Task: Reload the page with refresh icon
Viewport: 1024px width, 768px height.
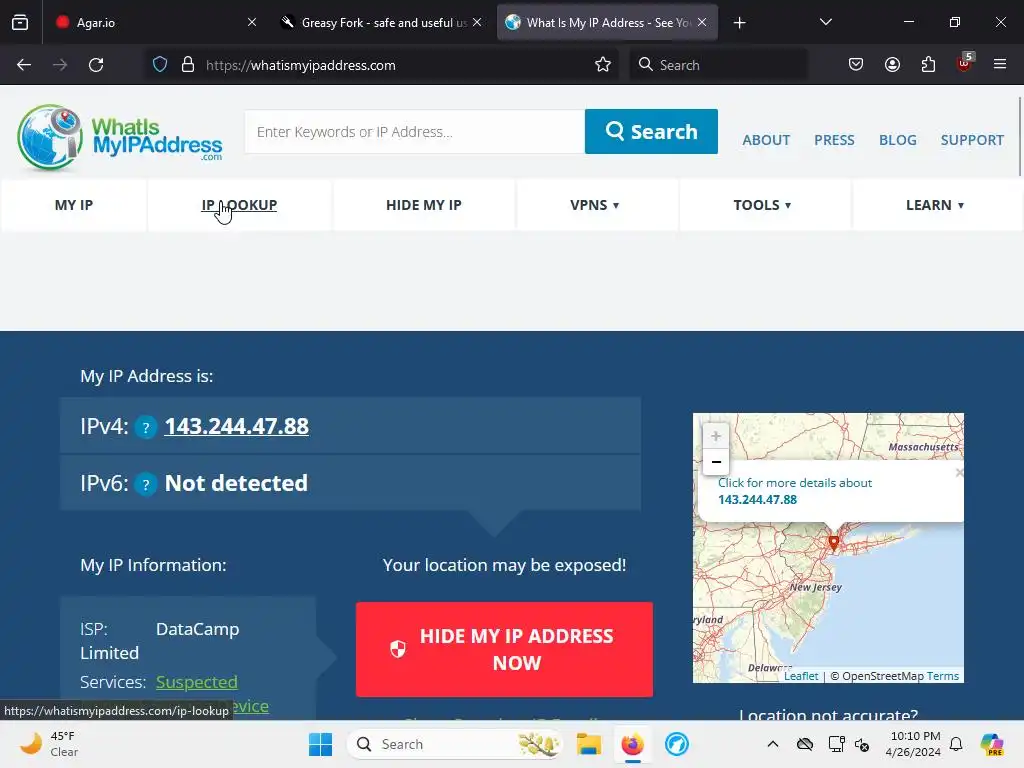Action: coord(96,65)
